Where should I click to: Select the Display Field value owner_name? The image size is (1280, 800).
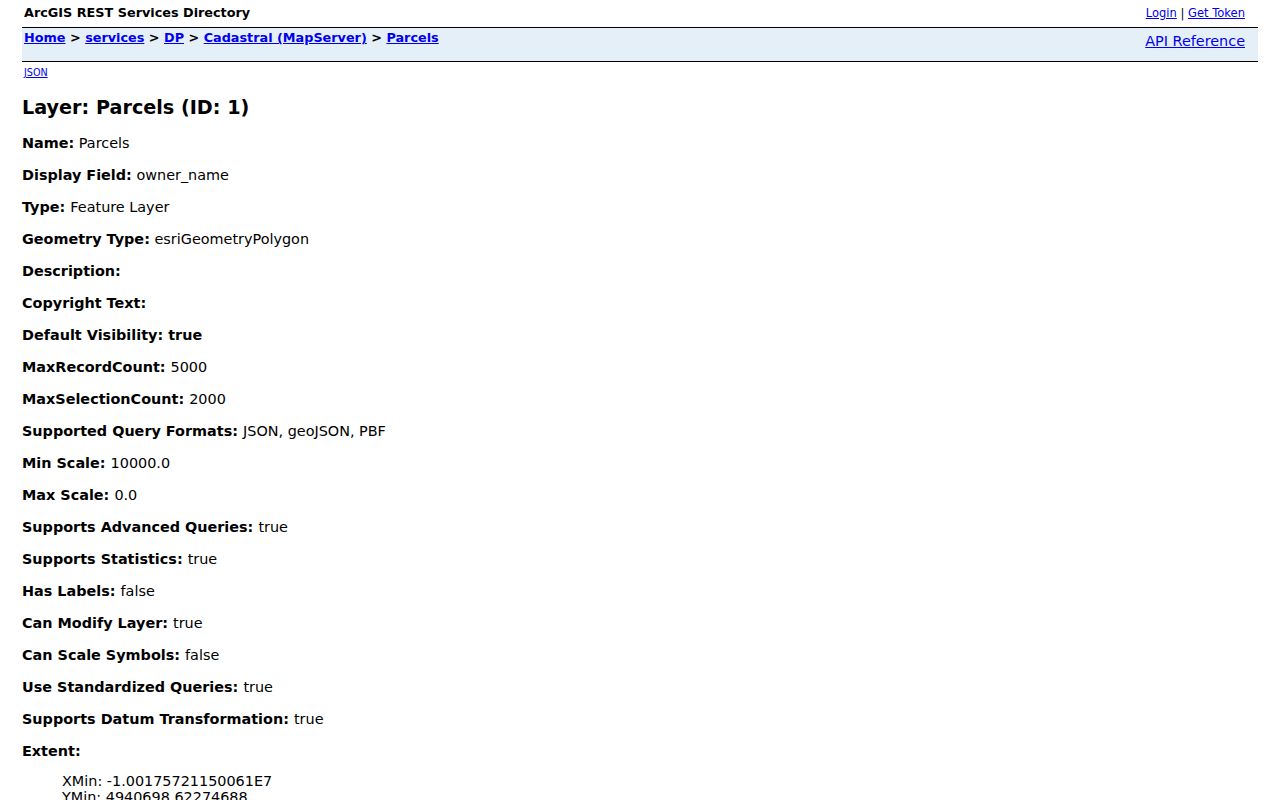click(183, 175)
